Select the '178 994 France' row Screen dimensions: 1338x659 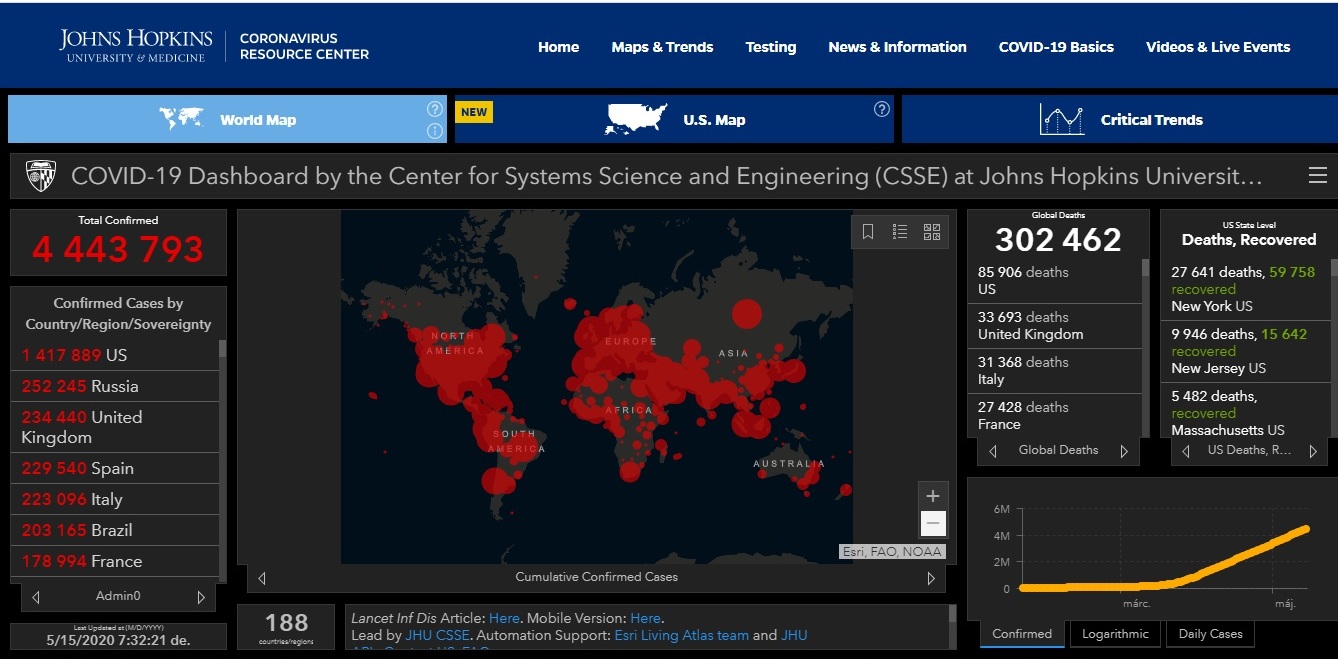115,561
